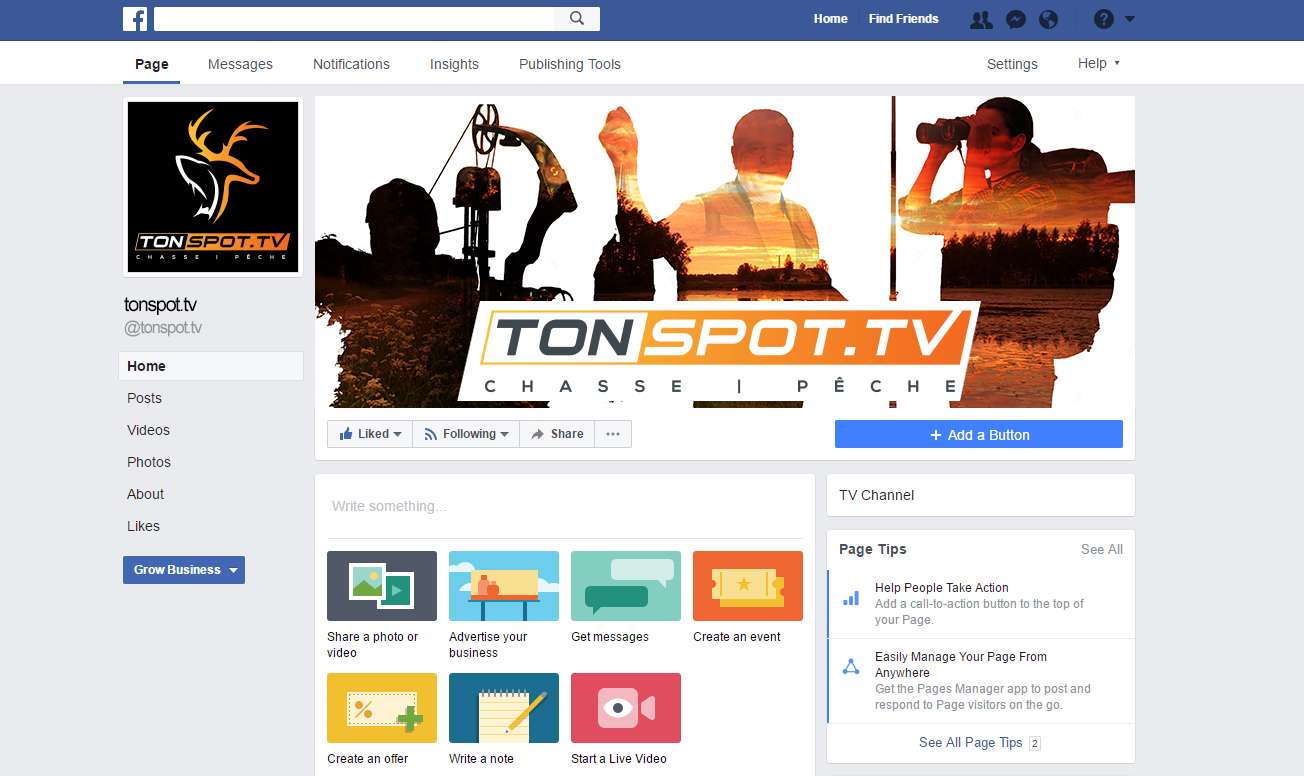The width and height of the screenshot is (1304, 776).
Task: Click Easily Manage Your Page From Anywhere tip
Action: point(981,681)
